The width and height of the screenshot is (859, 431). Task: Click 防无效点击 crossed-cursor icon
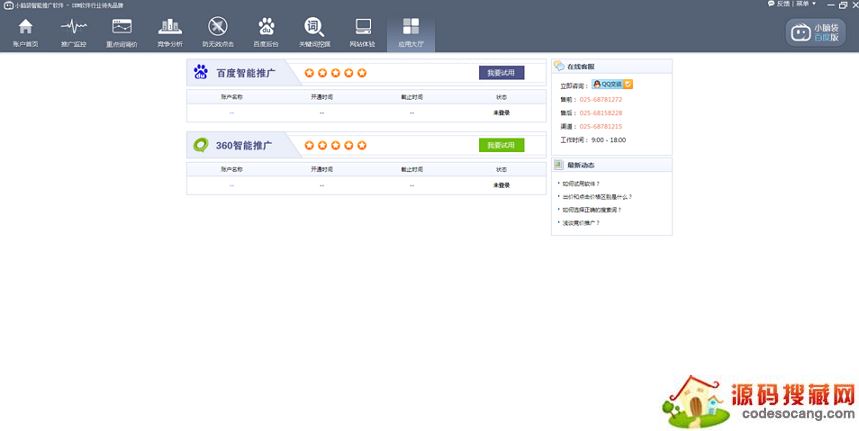click(x=218, y=31)
